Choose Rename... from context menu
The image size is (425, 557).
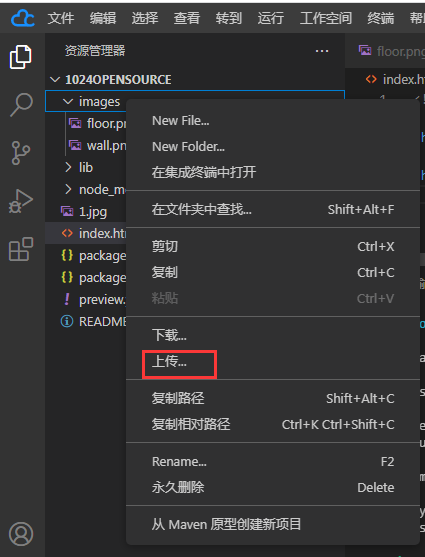point(273,462)
